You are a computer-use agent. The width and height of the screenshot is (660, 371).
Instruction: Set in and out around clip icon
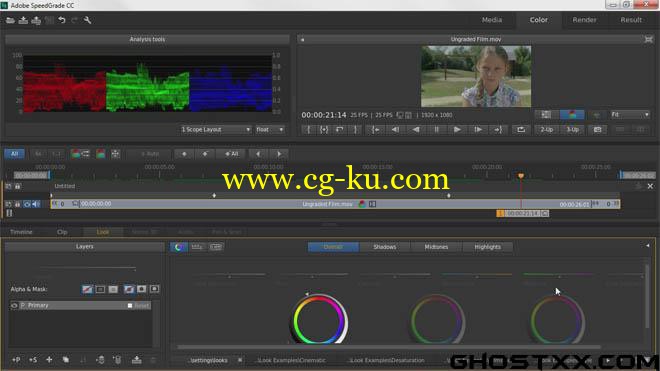324,130
